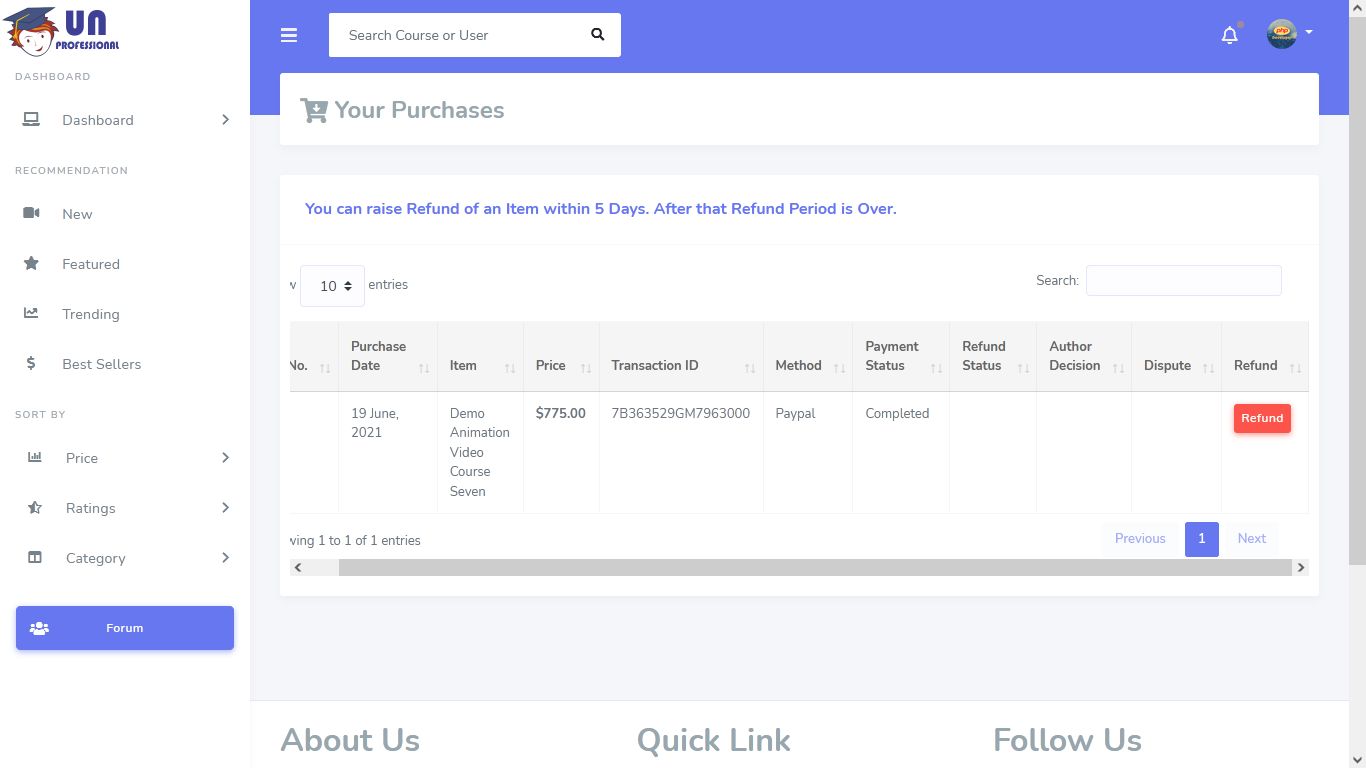Click the Featured star icon
The width and height of the screenshot is (1366, 768).
point(31,264)
